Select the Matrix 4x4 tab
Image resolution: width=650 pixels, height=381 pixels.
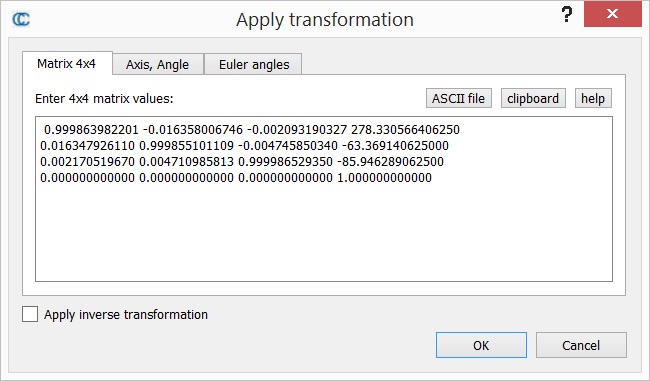click(x=67, y=63)
